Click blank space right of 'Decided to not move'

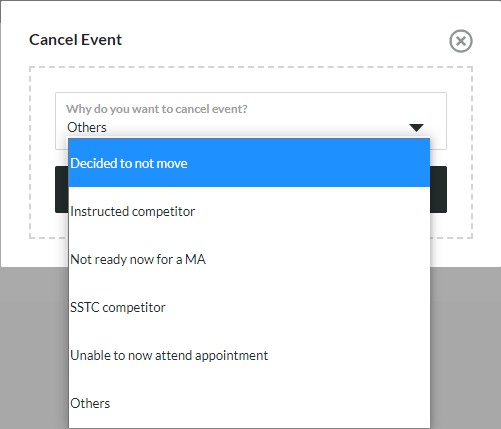(307, 163)
